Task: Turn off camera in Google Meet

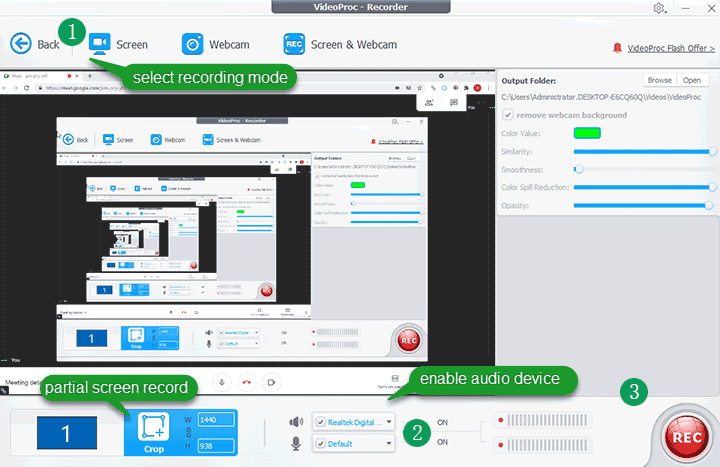Action: point(271,383)
